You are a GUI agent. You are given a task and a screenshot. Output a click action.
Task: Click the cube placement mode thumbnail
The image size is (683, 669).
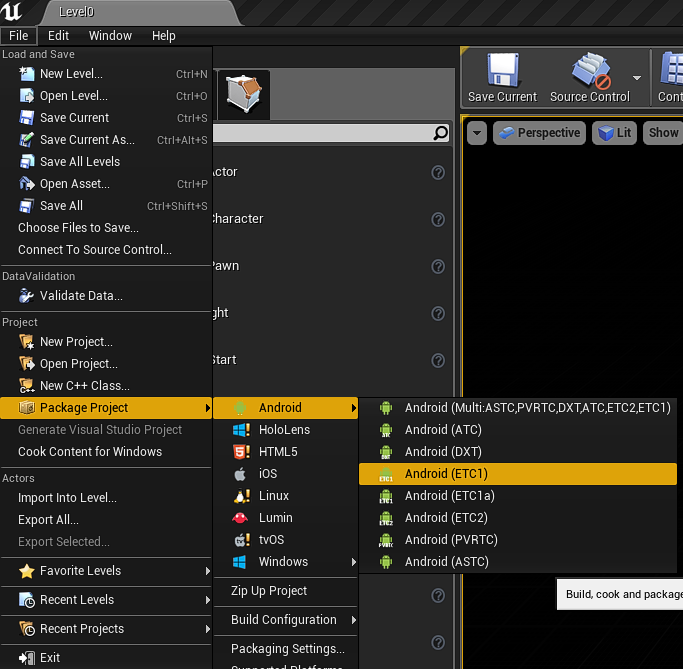[x=244, y=95]
